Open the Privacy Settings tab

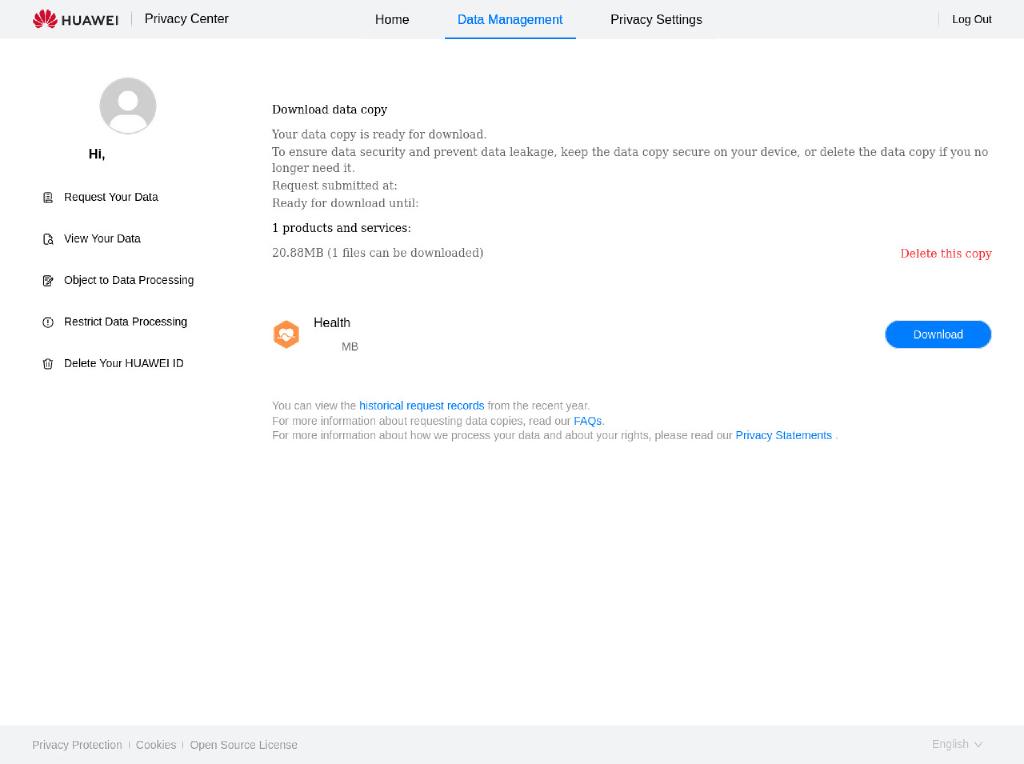point(656,19)
